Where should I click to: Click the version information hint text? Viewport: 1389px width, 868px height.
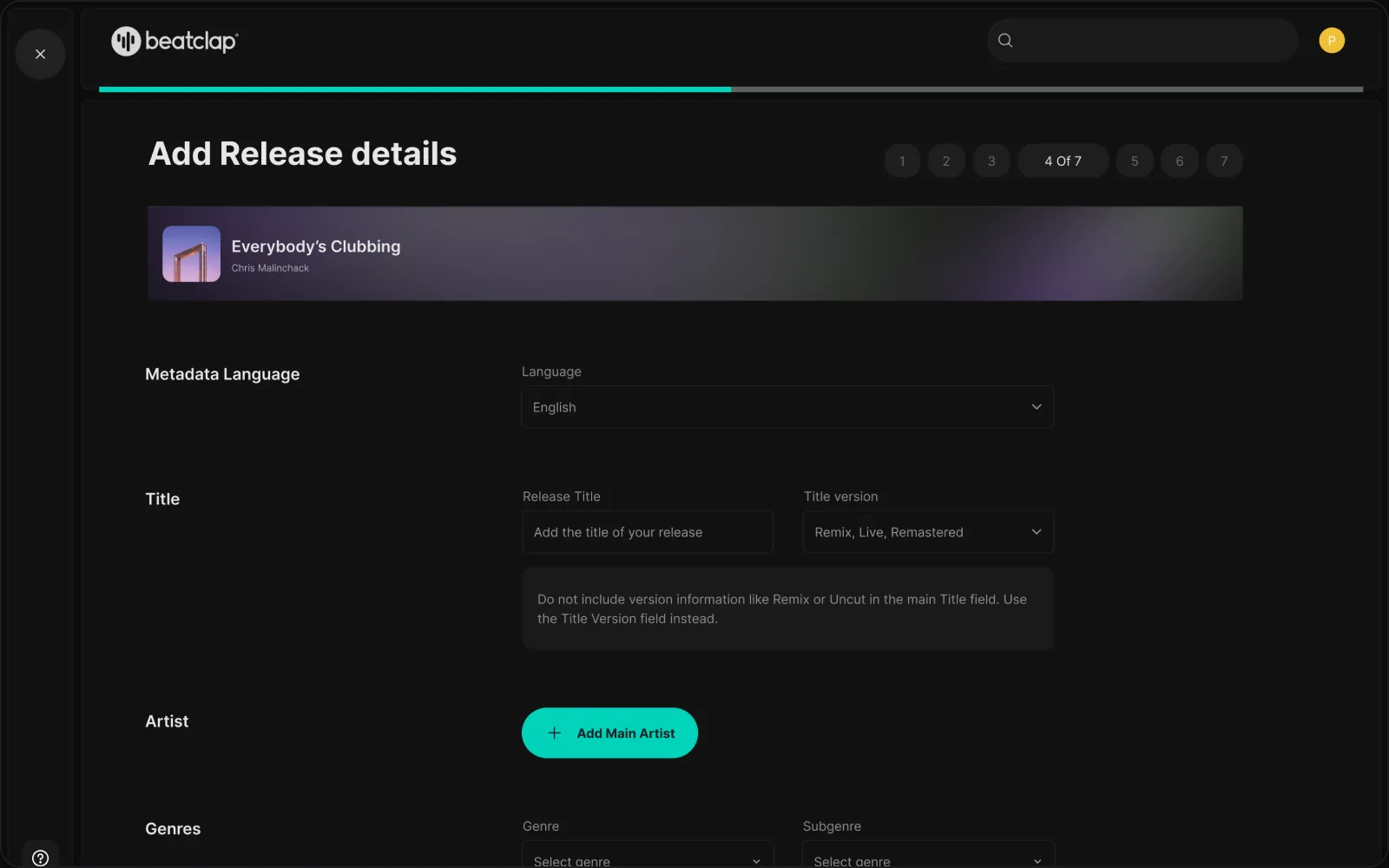click(782, 608)
